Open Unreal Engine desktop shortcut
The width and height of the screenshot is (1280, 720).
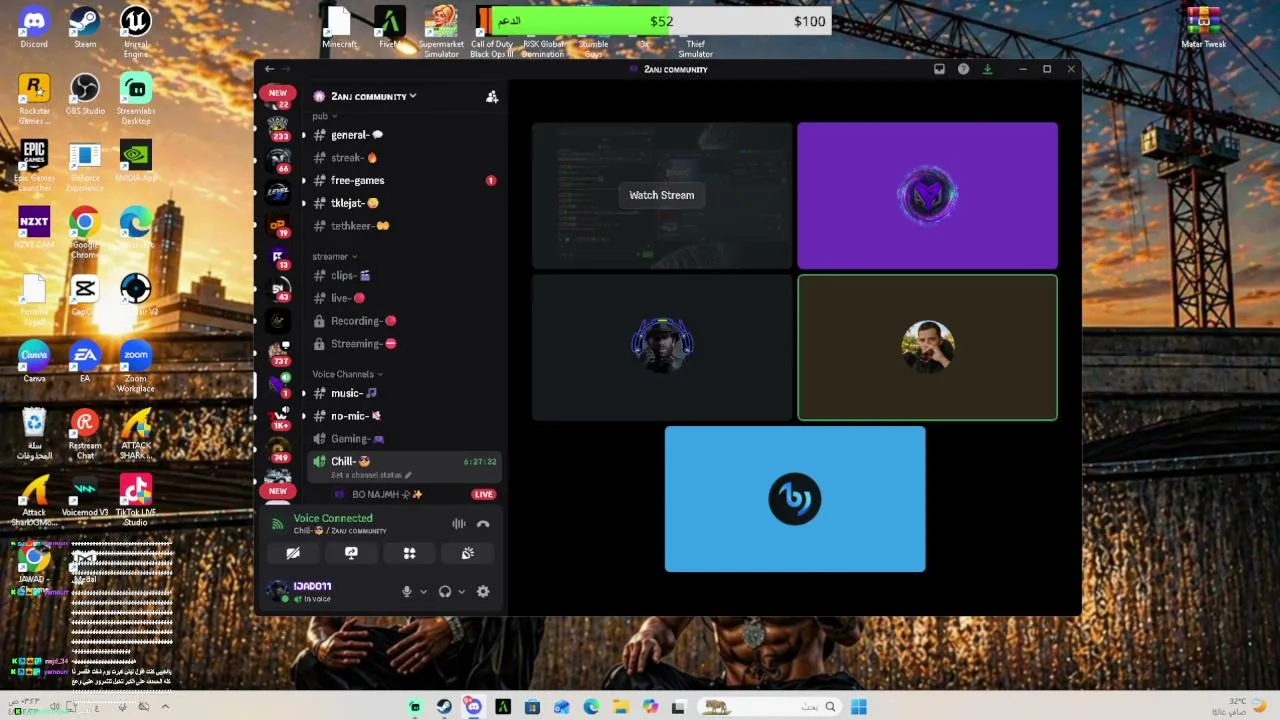pyautogui.click(x=136, y=32)
